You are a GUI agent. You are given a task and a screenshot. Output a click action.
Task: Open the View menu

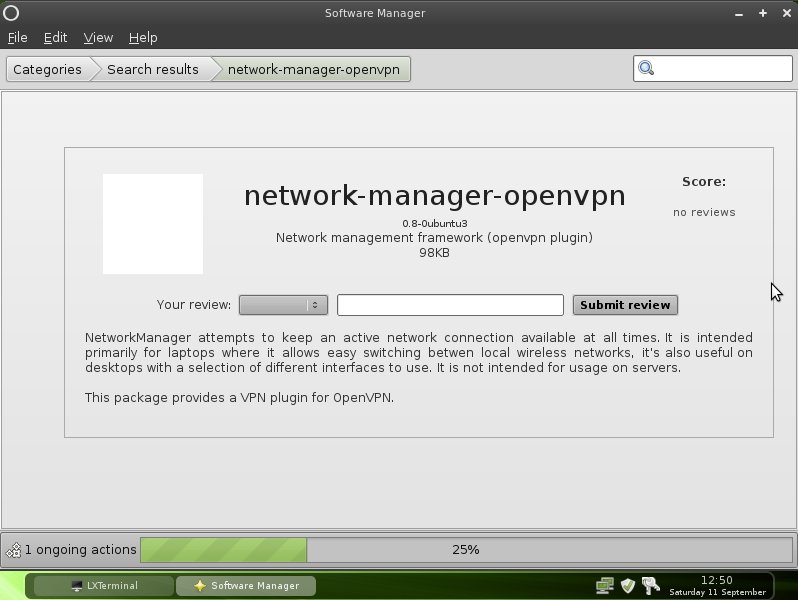coord(98,38)
